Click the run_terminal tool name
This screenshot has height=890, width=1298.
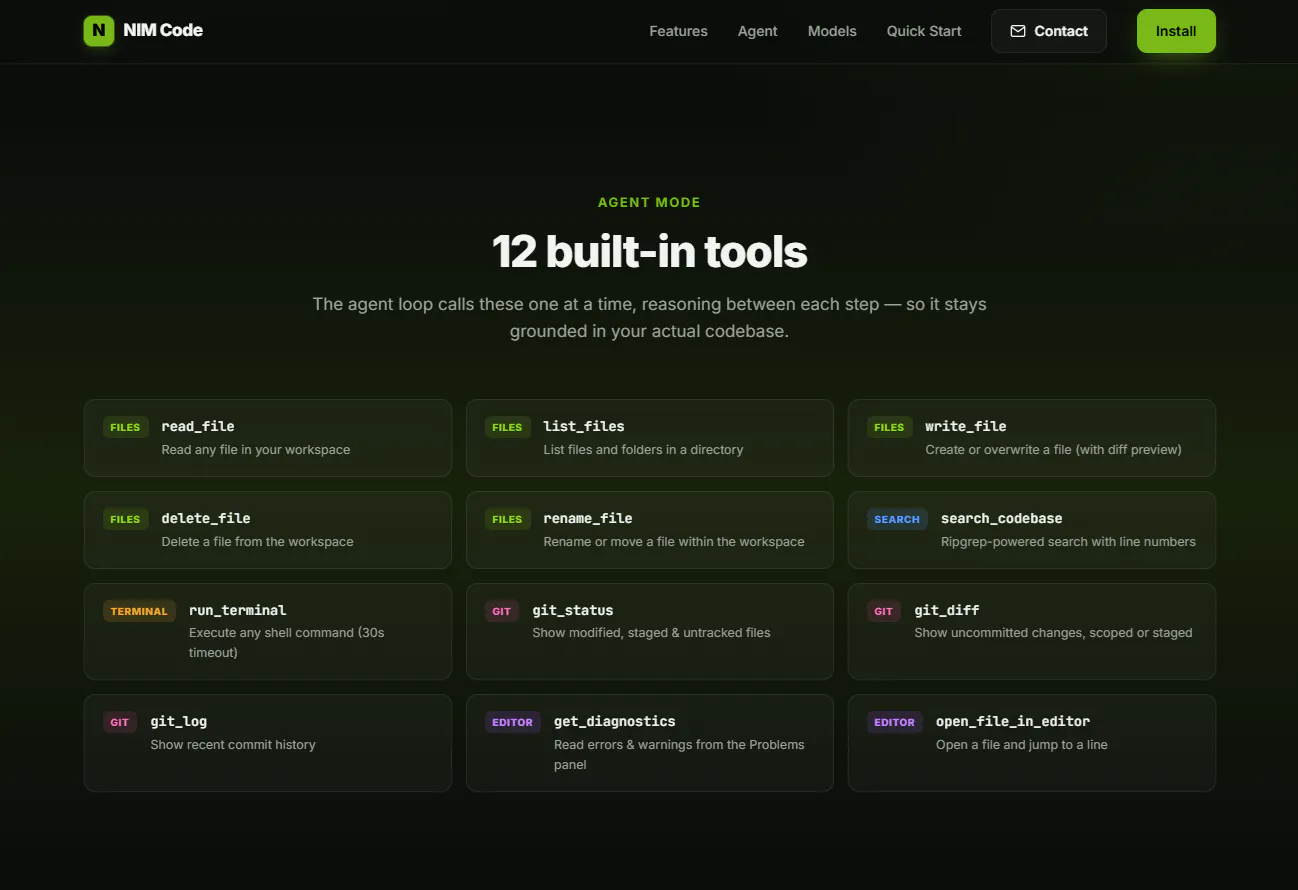[238, 610]
